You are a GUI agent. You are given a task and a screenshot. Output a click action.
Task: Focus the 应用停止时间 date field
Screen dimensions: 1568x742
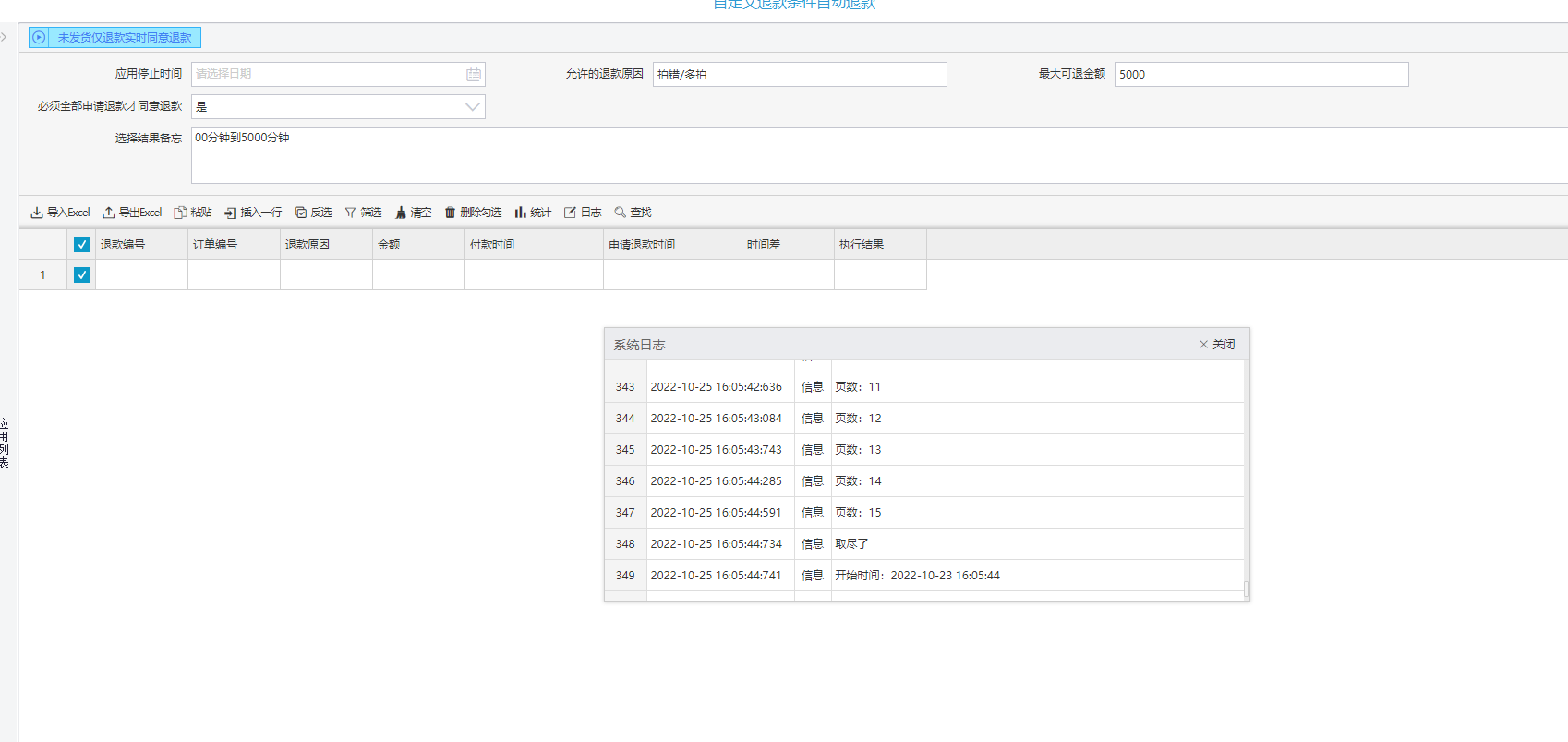(338, 75)
